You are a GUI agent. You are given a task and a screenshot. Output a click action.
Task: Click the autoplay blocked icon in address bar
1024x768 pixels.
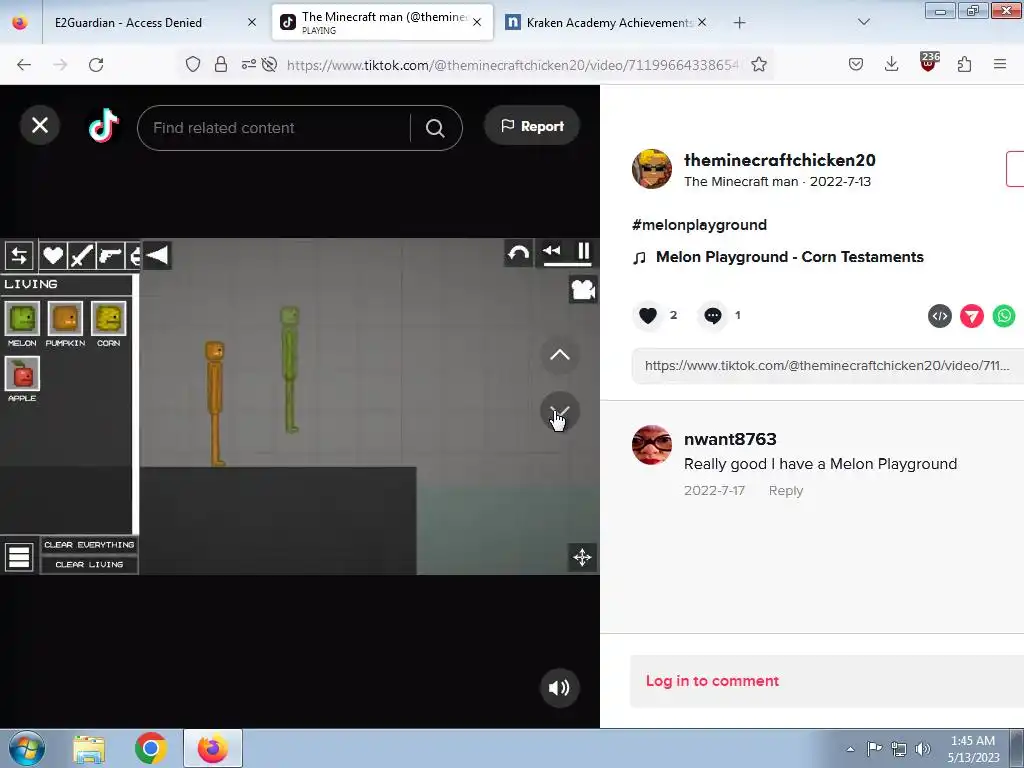click(x=269, y=65)
